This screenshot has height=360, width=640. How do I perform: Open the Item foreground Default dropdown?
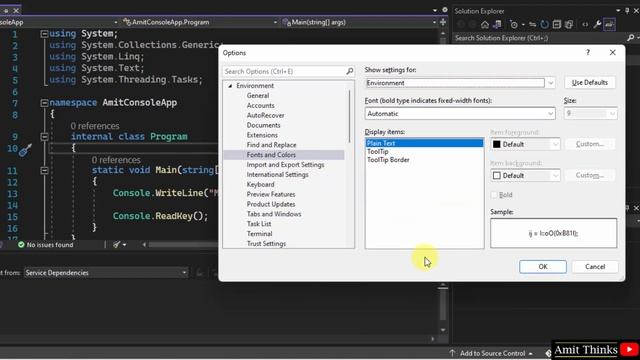point(555,144)
